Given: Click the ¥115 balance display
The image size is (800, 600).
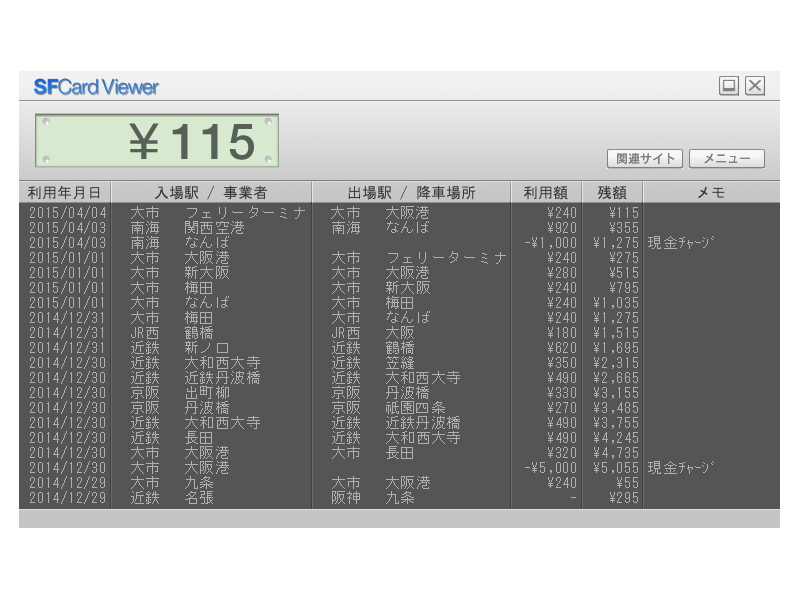Looking at the screenshot, I should (x=157, y=141).
